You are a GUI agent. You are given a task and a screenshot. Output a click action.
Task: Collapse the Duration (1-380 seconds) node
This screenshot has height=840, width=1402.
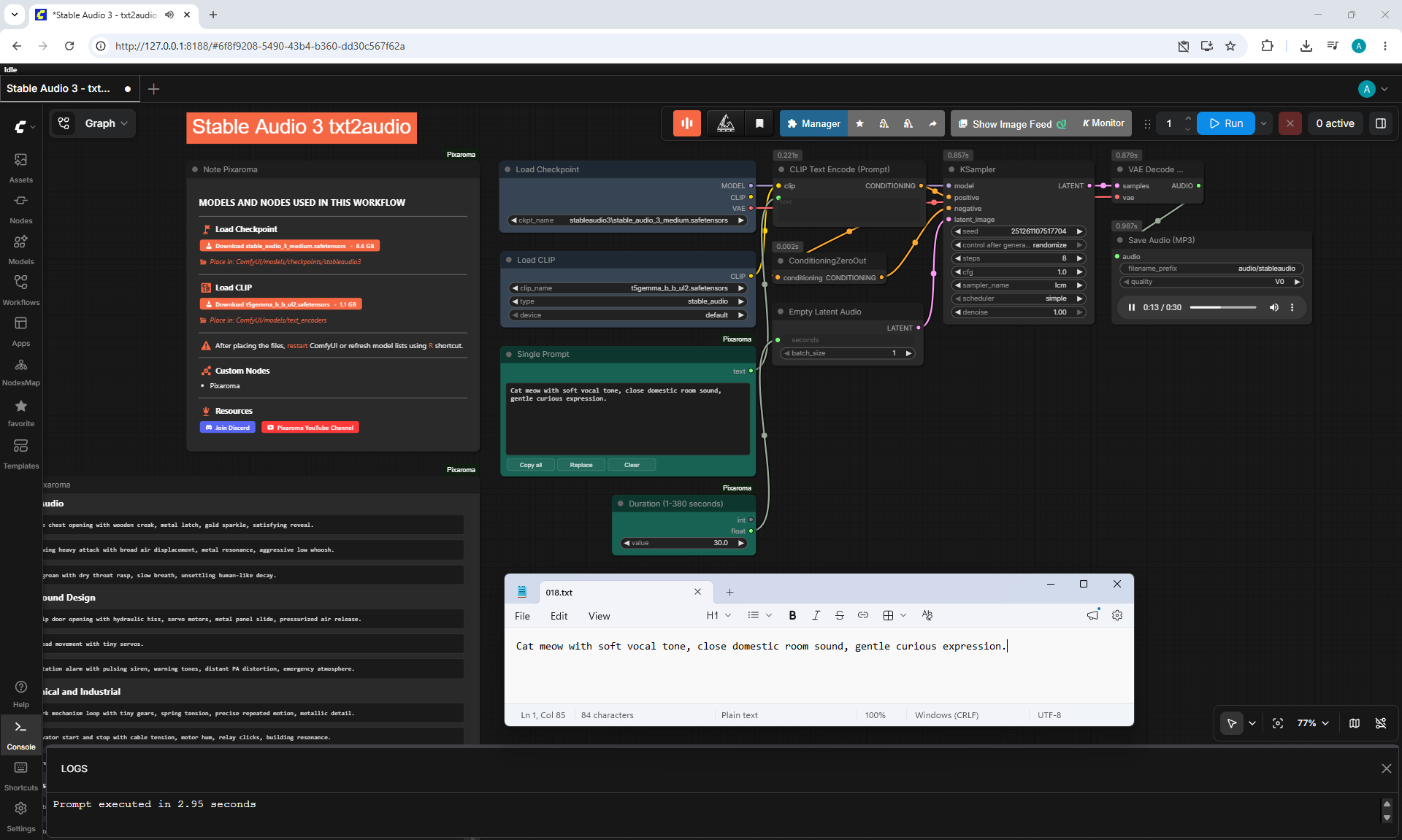pyautogui.click(x=620, y=504)
